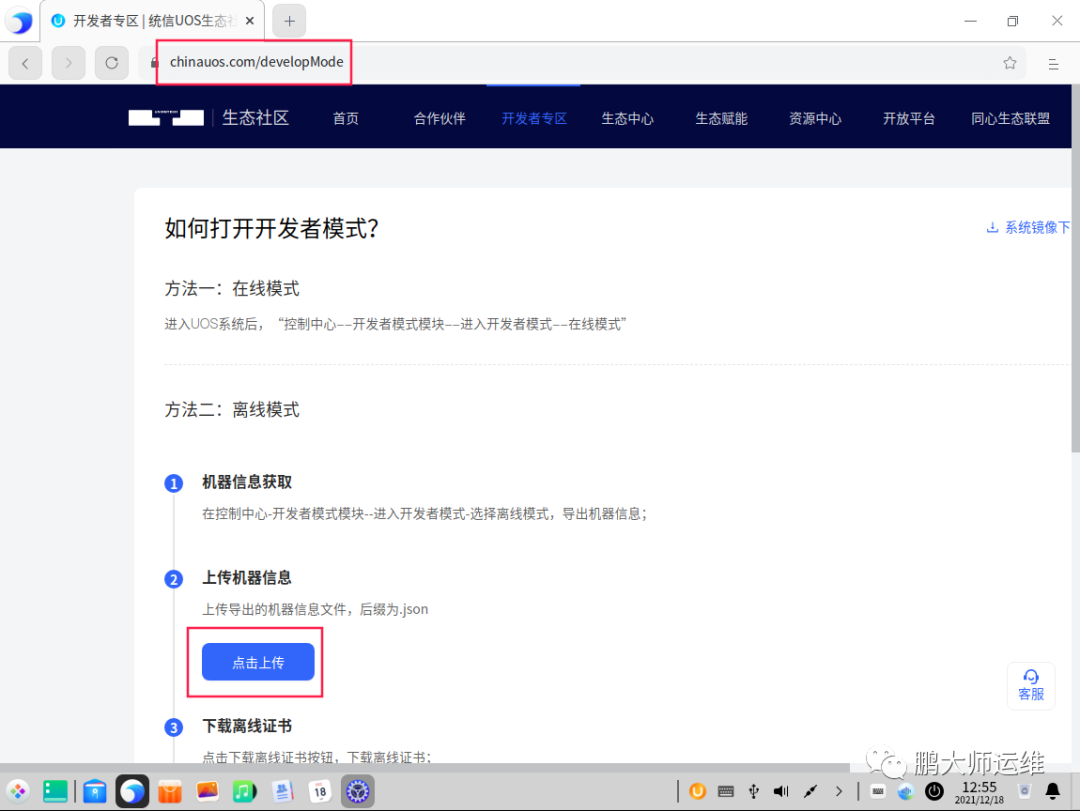Open the 首页 navigation item
This screenshot has height=811, width=1080.
pos(346,119)
